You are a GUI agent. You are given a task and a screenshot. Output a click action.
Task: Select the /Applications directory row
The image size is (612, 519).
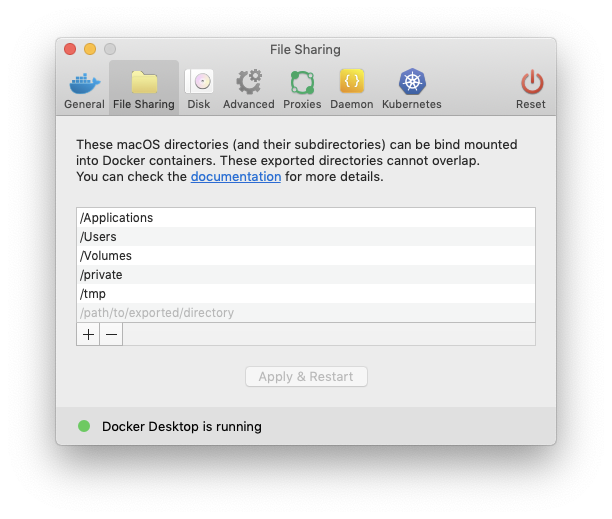tap(306, 217)
